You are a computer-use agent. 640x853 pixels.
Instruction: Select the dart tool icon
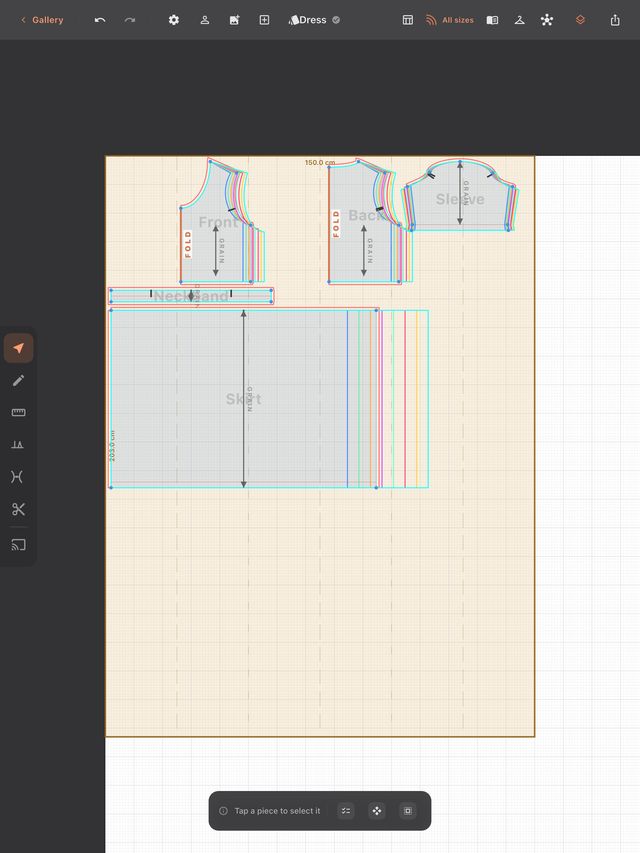(x=17, y=444)
